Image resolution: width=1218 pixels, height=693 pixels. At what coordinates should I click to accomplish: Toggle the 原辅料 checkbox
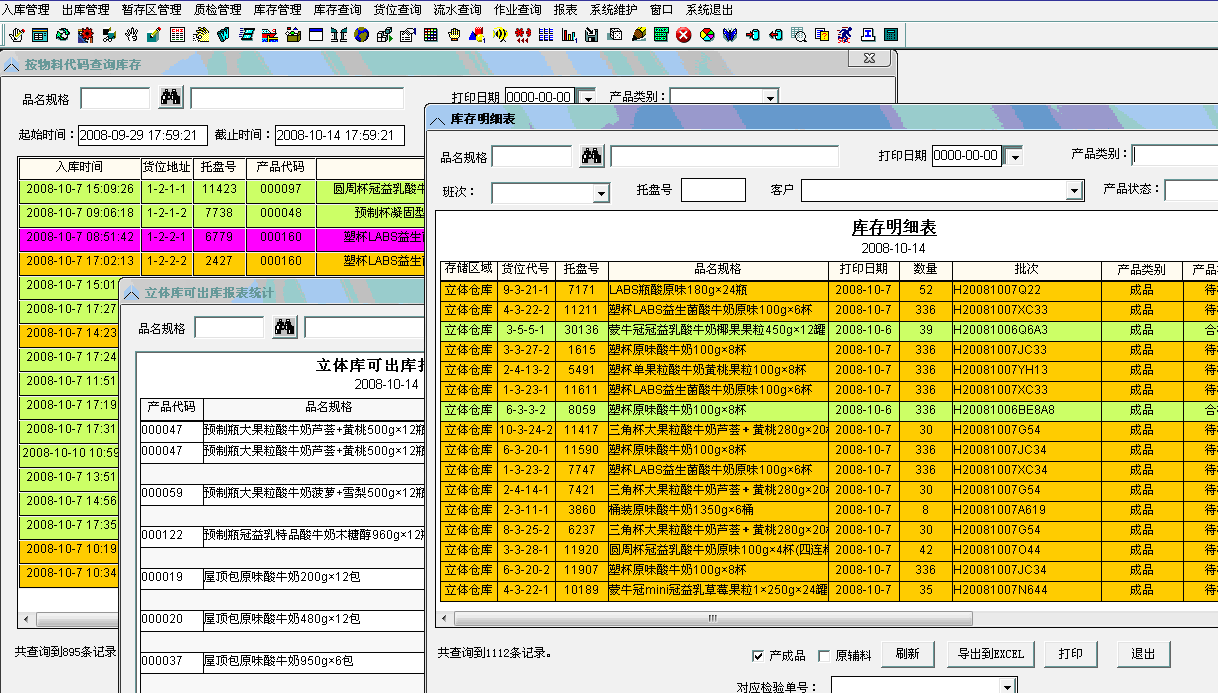point(824,656)
